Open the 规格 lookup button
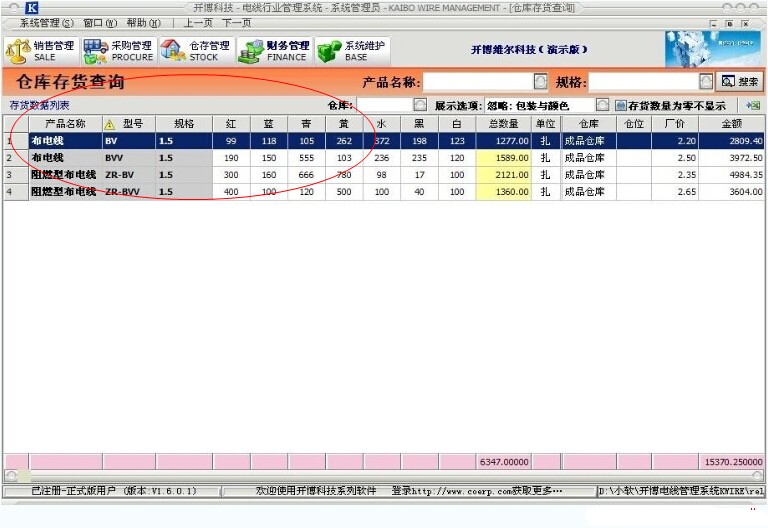Image resolution: width=768 pixels, height=528 pixels. (706, 81)
